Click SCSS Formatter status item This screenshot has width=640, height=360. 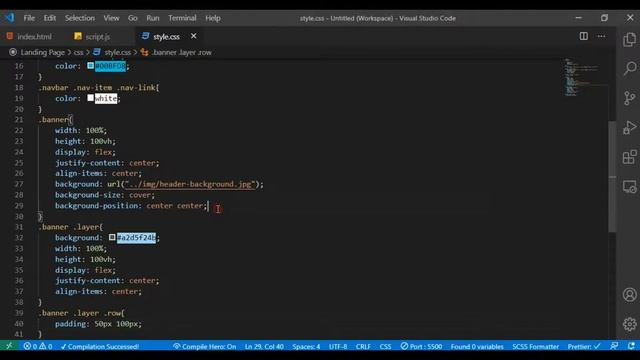[x=536, y=346]
